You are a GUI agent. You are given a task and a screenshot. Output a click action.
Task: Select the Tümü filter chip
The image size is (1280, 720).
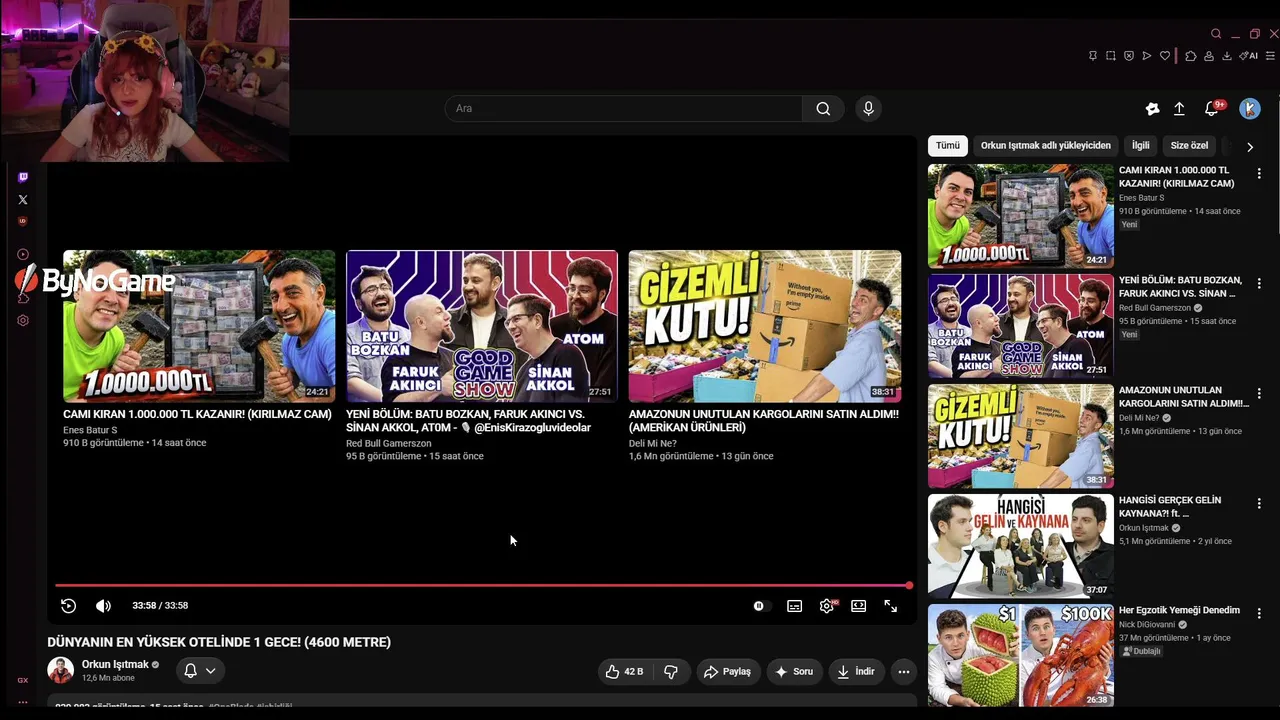pyautogui.click(x=947, y=146)
